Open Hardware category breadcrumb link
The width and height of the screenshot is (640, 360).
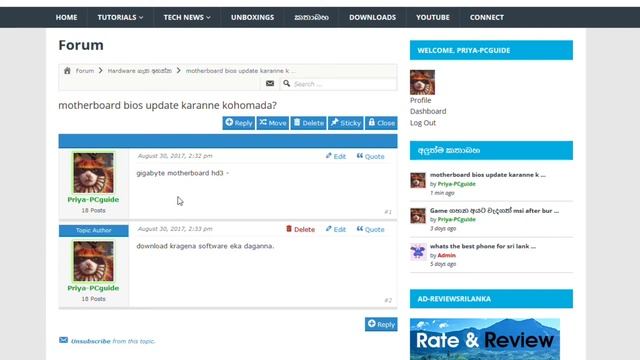pyautogui.click(x=140, y=71)
